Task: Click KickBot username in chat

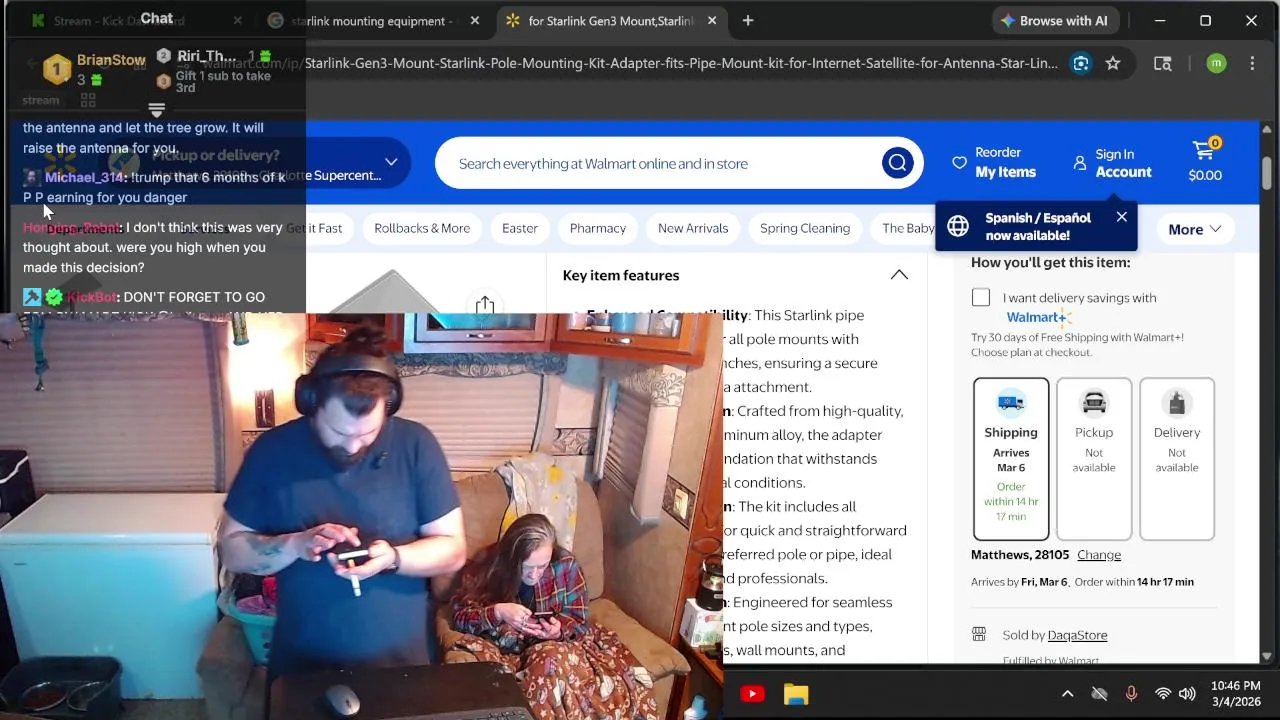Action: point(92,297)
